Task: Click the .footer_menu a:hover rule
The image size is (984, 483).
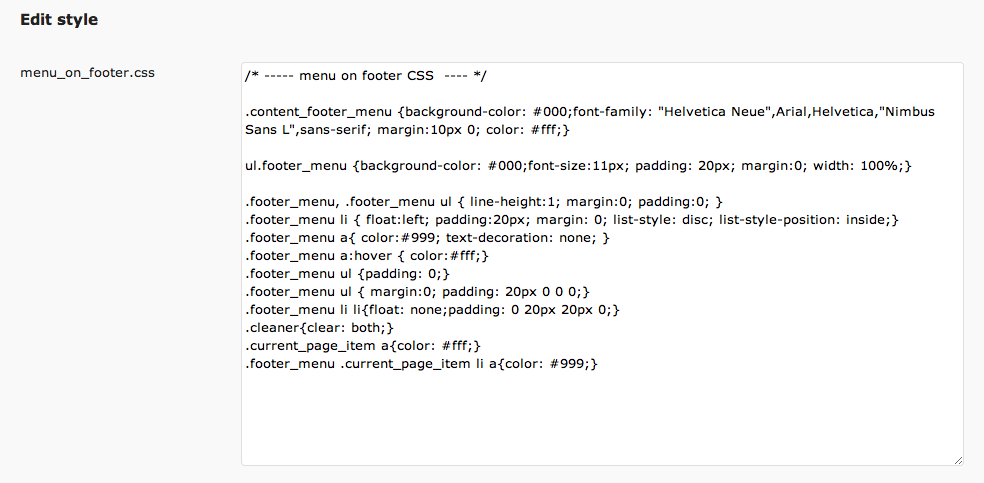Action: 367,256
